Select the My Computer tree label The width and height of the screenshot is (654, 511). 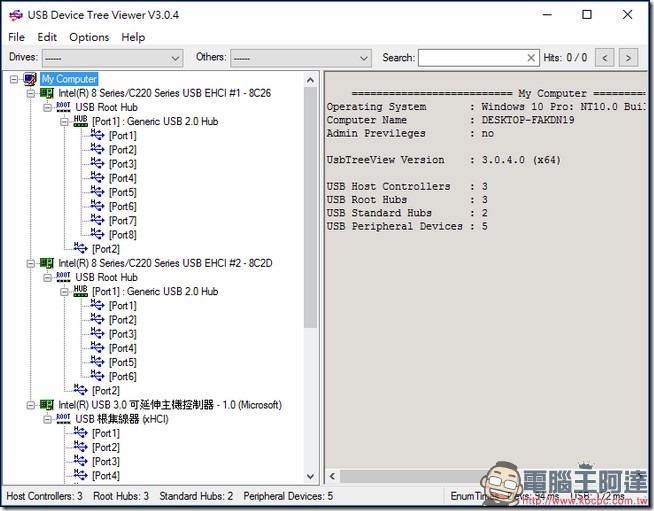[x=69, y=79]
